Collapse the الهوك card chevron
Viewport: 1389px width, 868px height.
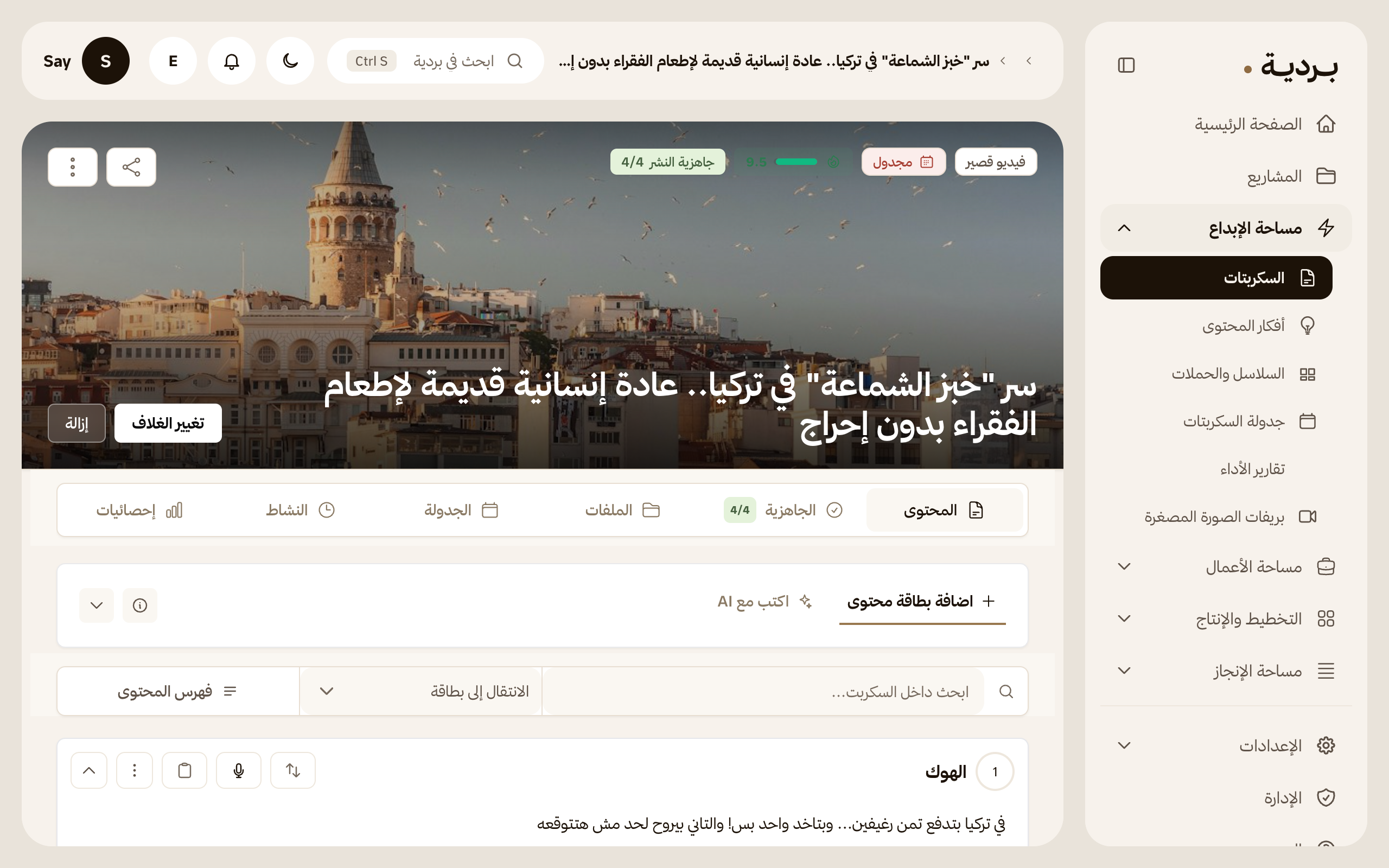89,770
